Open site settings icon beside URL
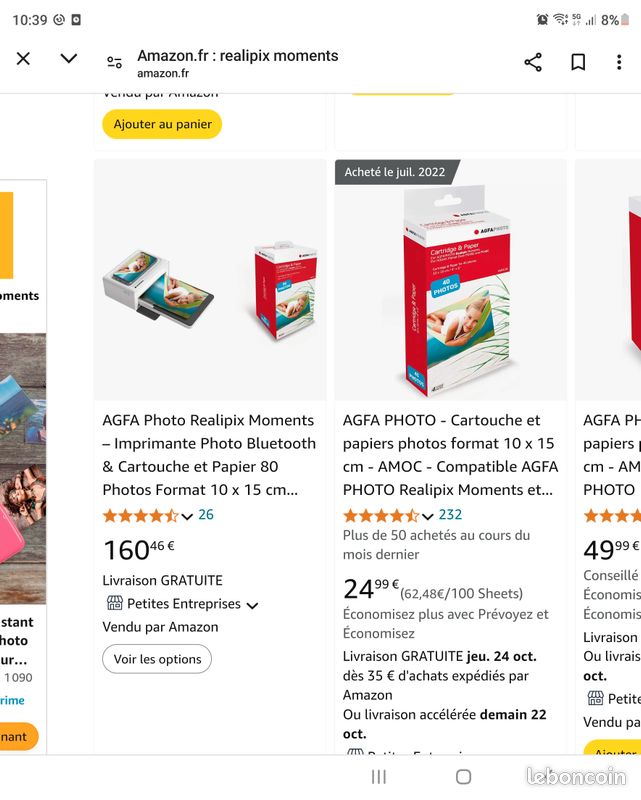Screen dimensions: 641x800 point(114,62)
